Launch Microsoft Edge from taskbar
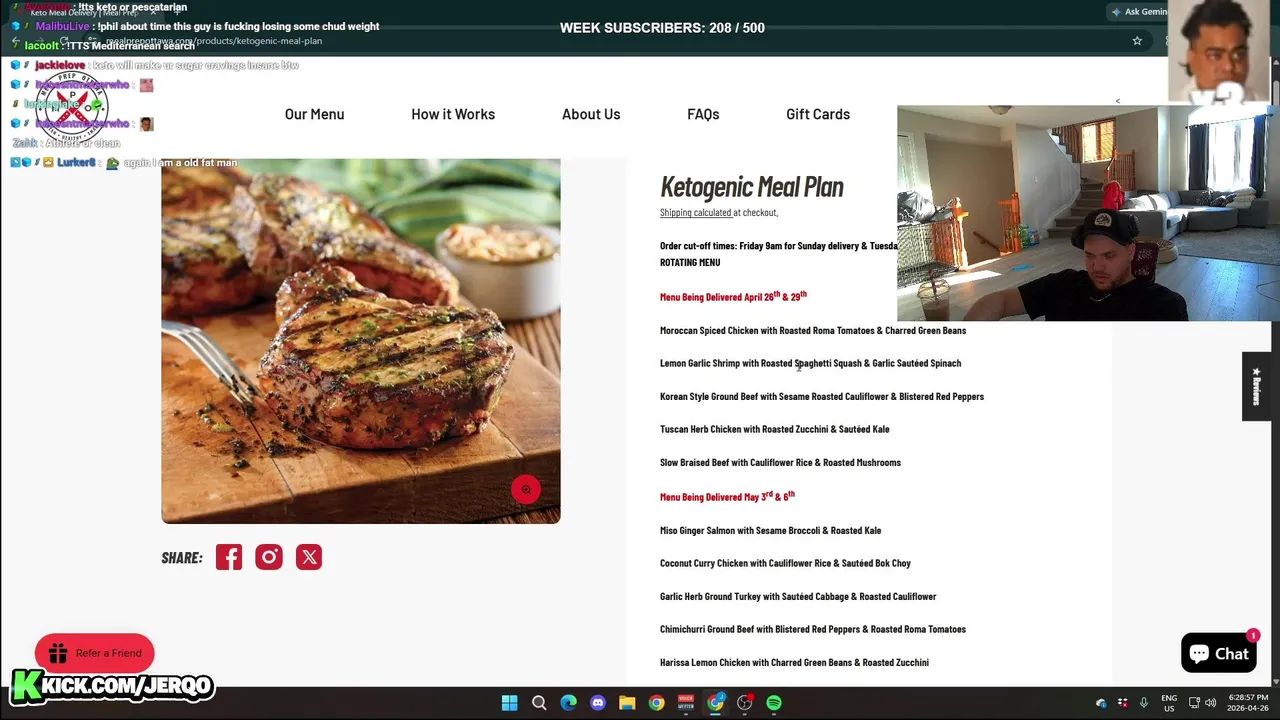The image size is (1280, 720). click(568, 703)
